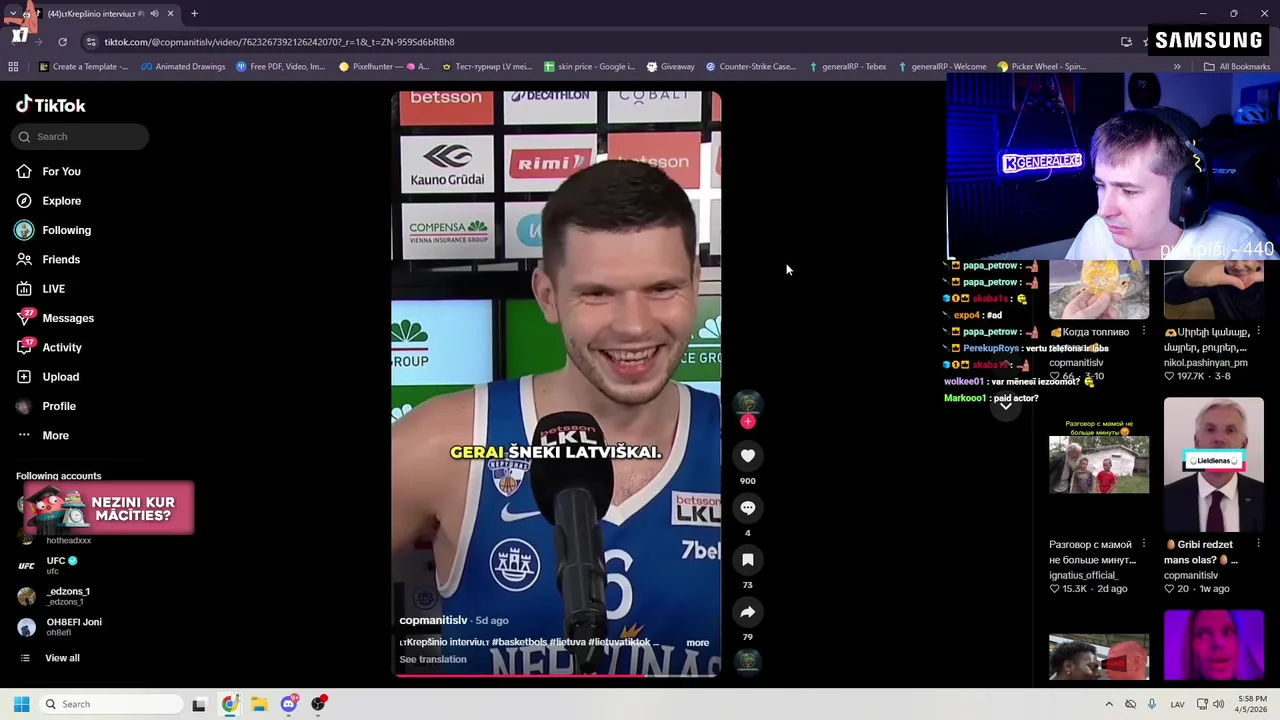Screen dimensions: 1280x720
Task: Click the TikTok logo
Action: (x=51, y=105)
